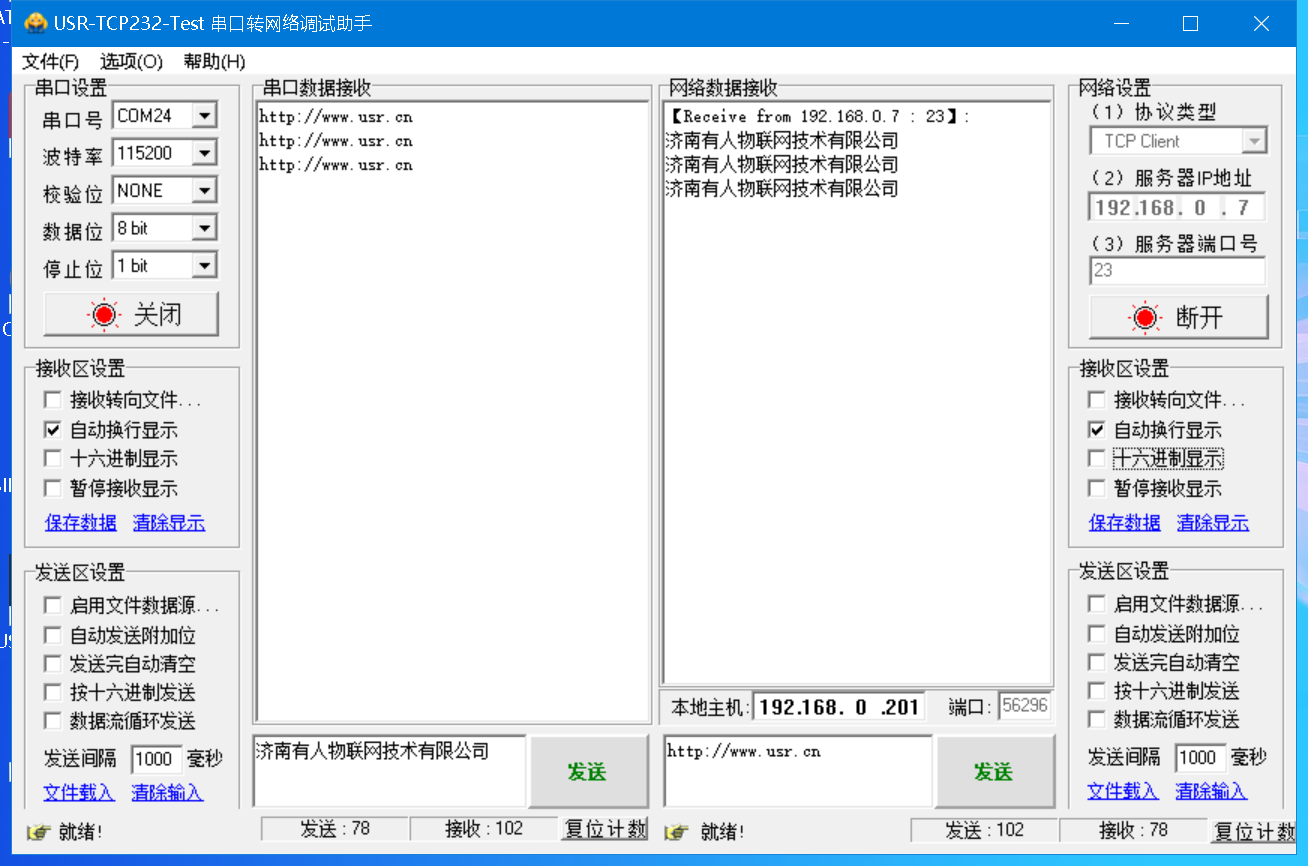Click the app icon in title bar
1308x866 pixels.
pyautogui.click(x=36, y=23)
